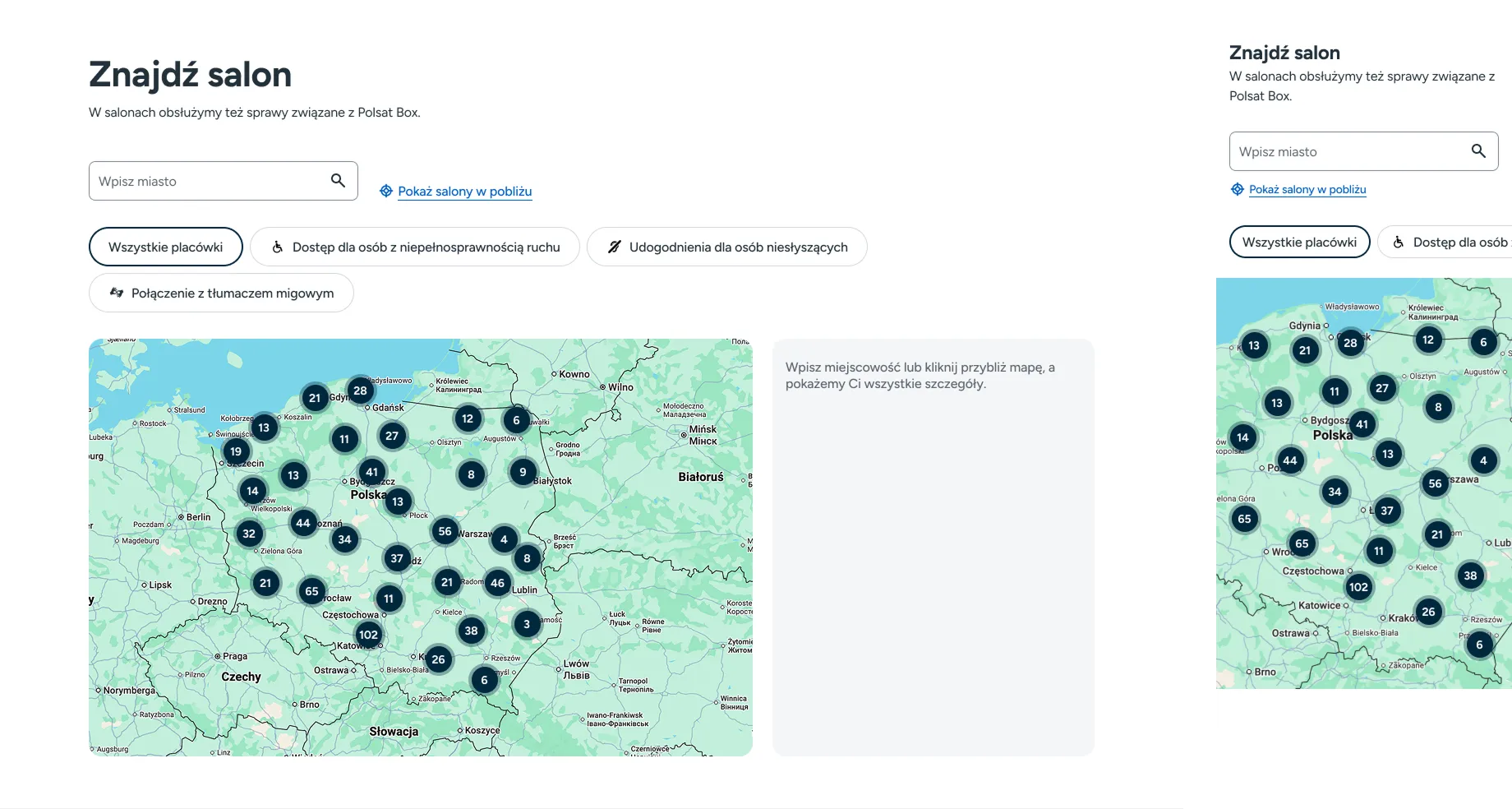Select the Dostęp dla osób z niepełnosprawnością ruchu filter
Screen dimensions: 1512x809
pyautogui.click(x=415, y=247)
